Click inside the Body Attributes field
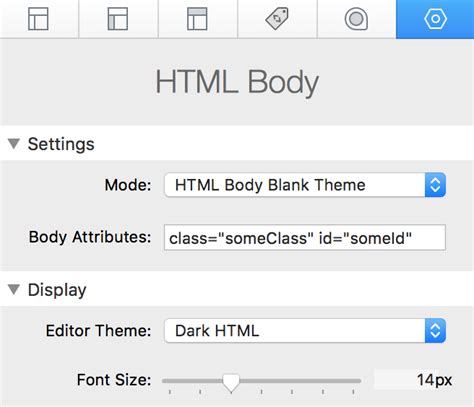 (x=305, y=238)
